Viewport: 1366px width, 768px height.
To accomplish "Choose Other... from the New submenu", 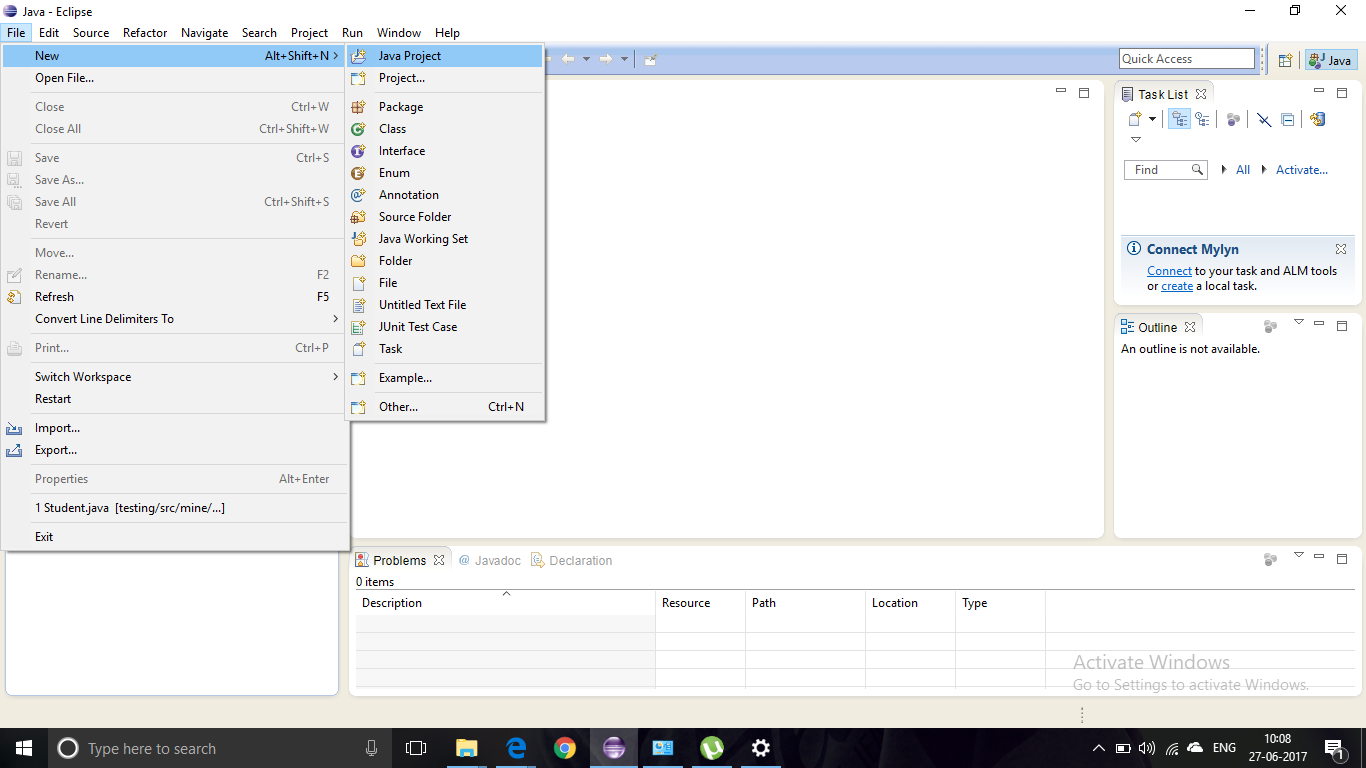I will point(444,407).
